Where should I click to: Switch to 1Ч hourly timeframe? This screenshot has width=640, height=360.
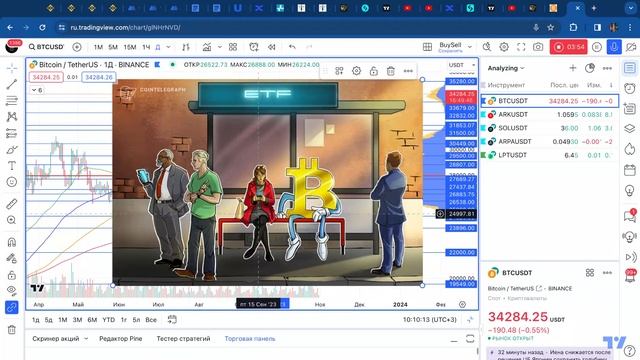146,47
